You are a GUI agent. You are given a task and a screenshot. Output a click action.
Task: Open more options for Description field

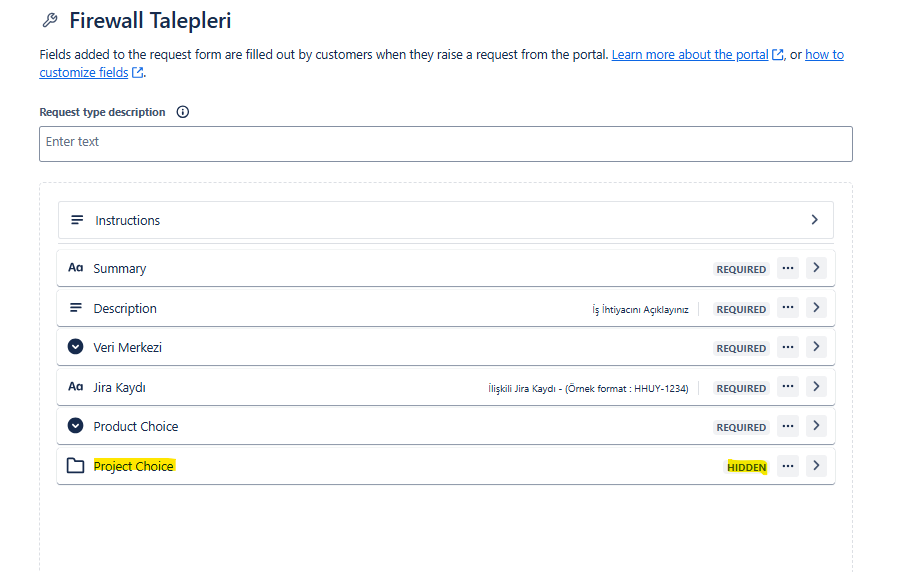click(x=787, y=307)
